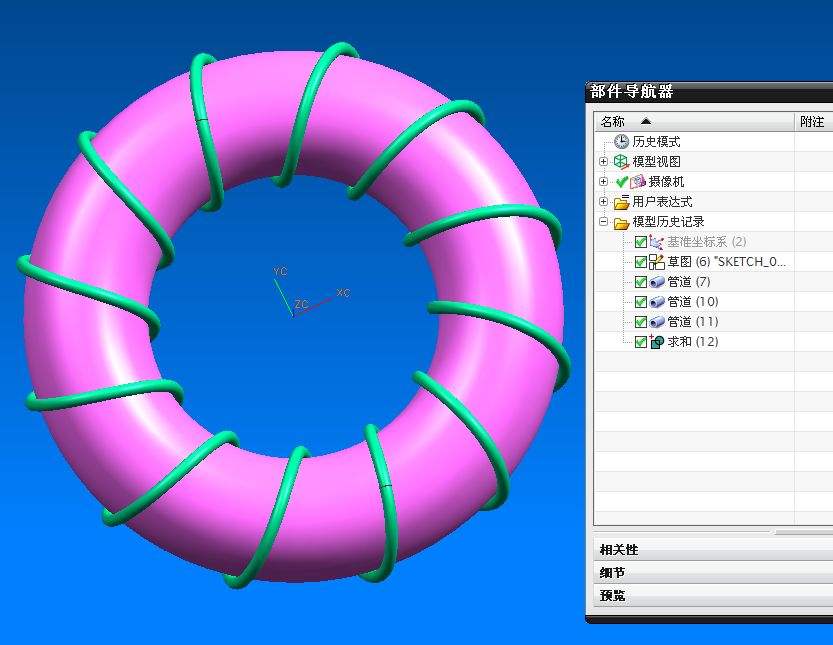The width and height of the screenshot is (833, 645).
Task: Expand the 细节 panel section
Action: coord(713,572)
